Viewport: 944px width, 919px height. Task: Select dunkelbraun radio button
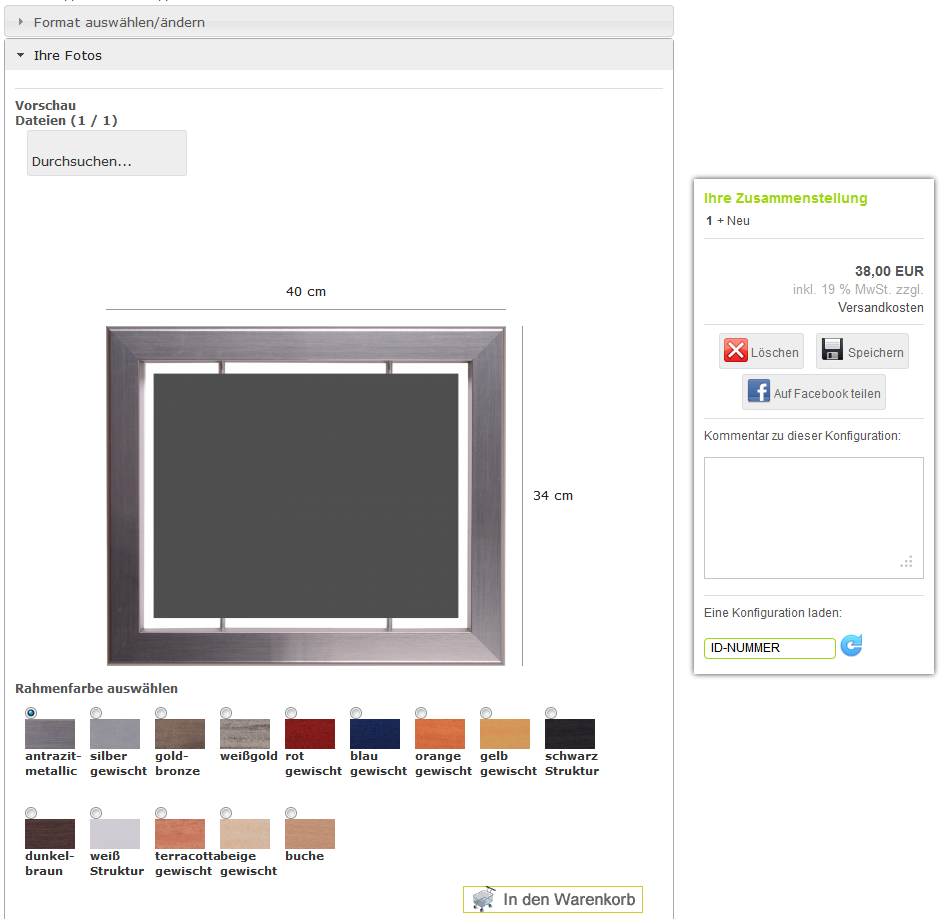(x=31, y=812)
